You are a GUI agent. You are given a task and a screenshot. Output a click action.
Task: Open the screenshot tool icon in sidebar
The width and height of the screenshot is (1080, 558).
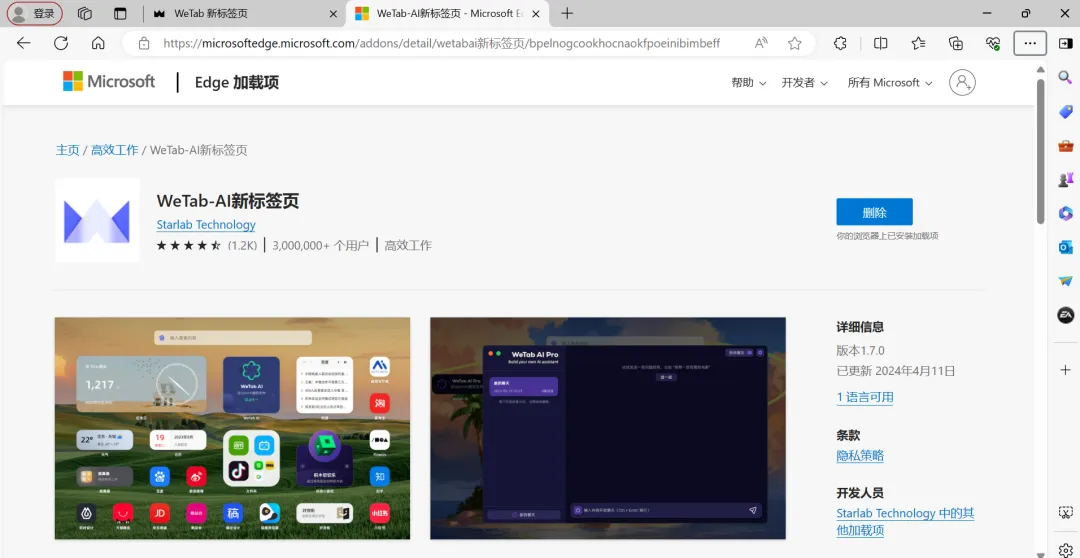point(1066,513)
